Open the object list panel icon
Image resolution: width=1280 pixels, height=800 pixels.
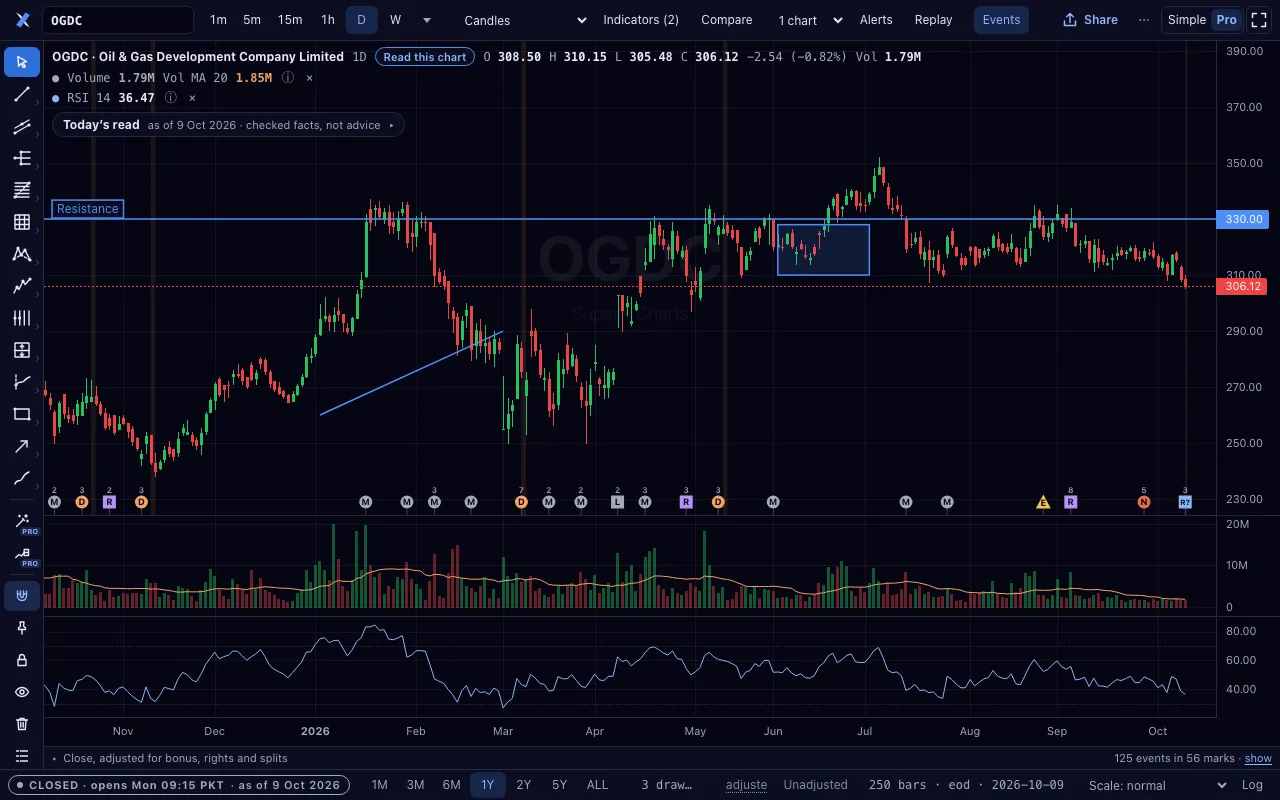click(22, 756)
